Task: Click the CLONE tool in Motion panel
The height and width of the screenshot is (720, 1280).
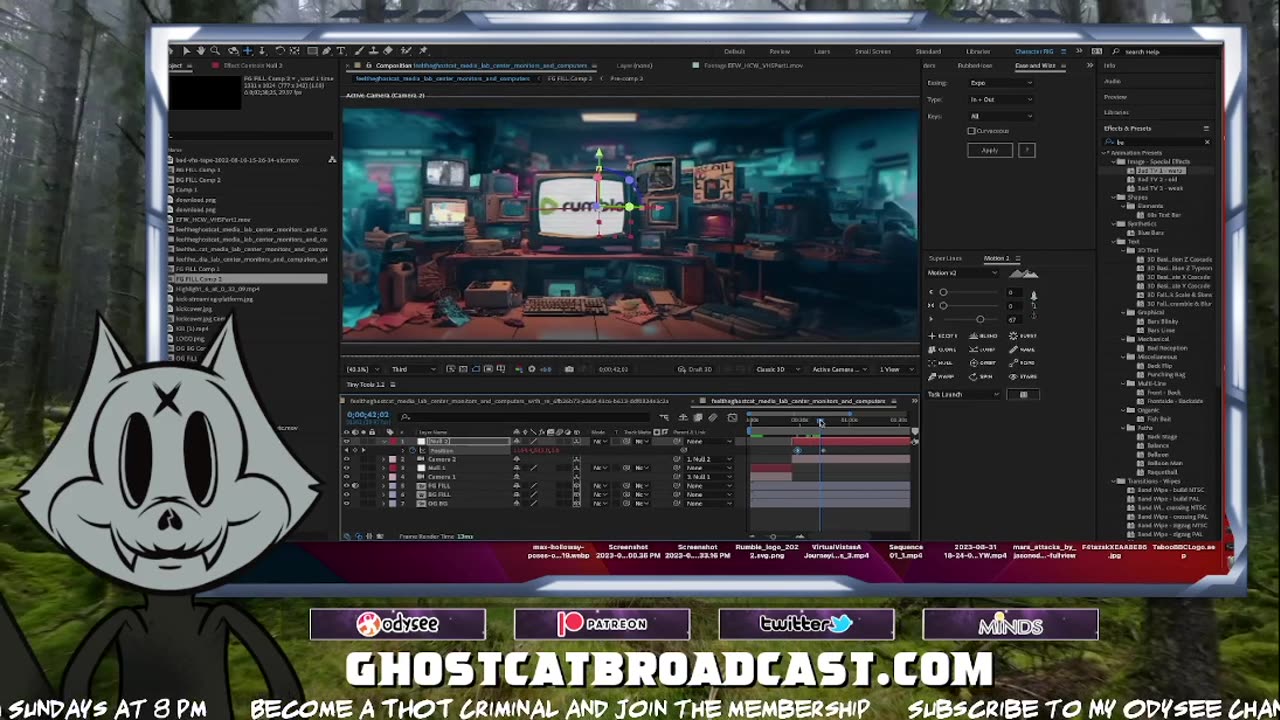Action: (x=942, y=350)
